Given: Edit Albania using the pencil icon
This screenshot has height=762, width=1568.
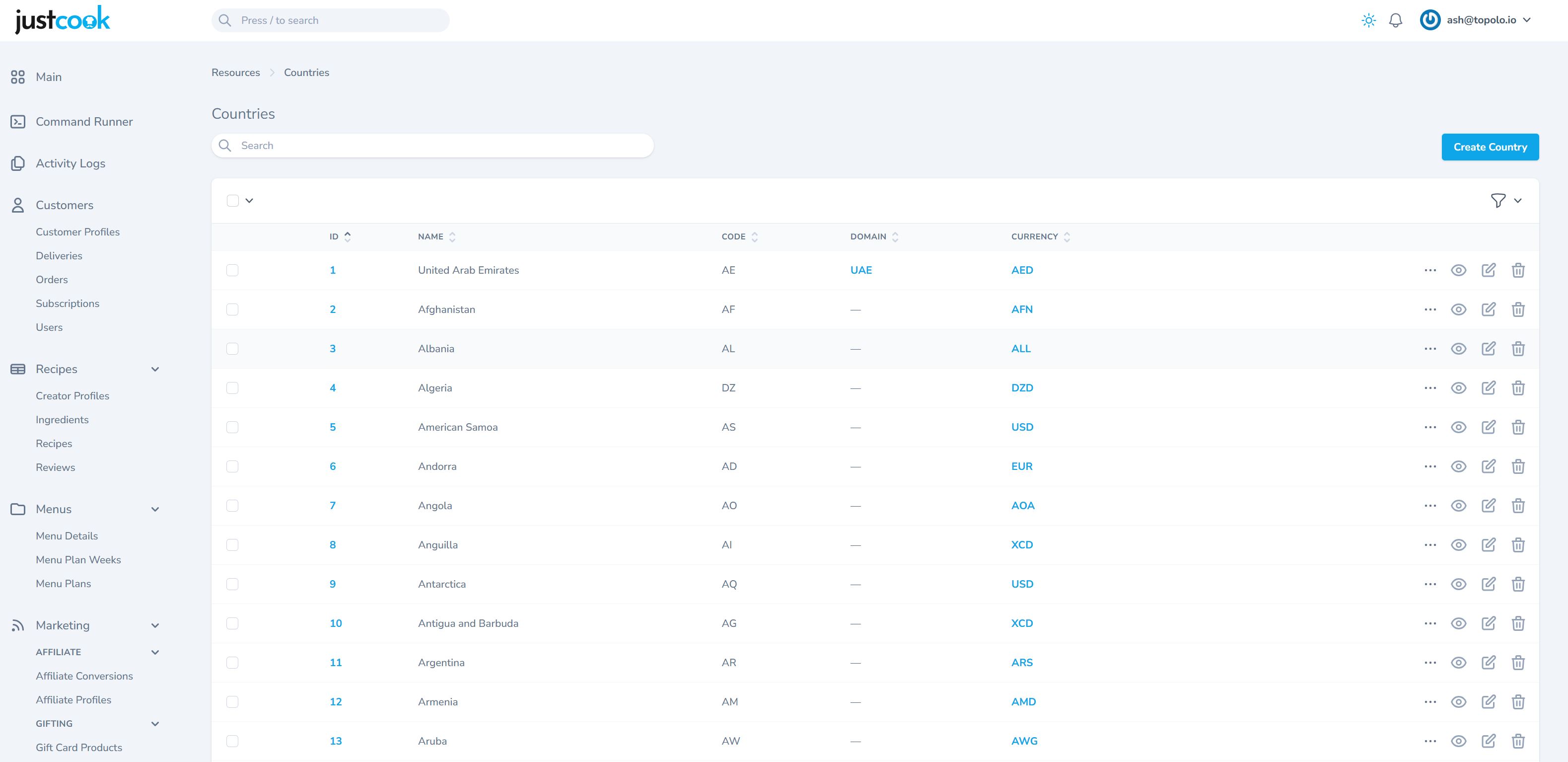Looking at the screenshot, I should 1489,348.
